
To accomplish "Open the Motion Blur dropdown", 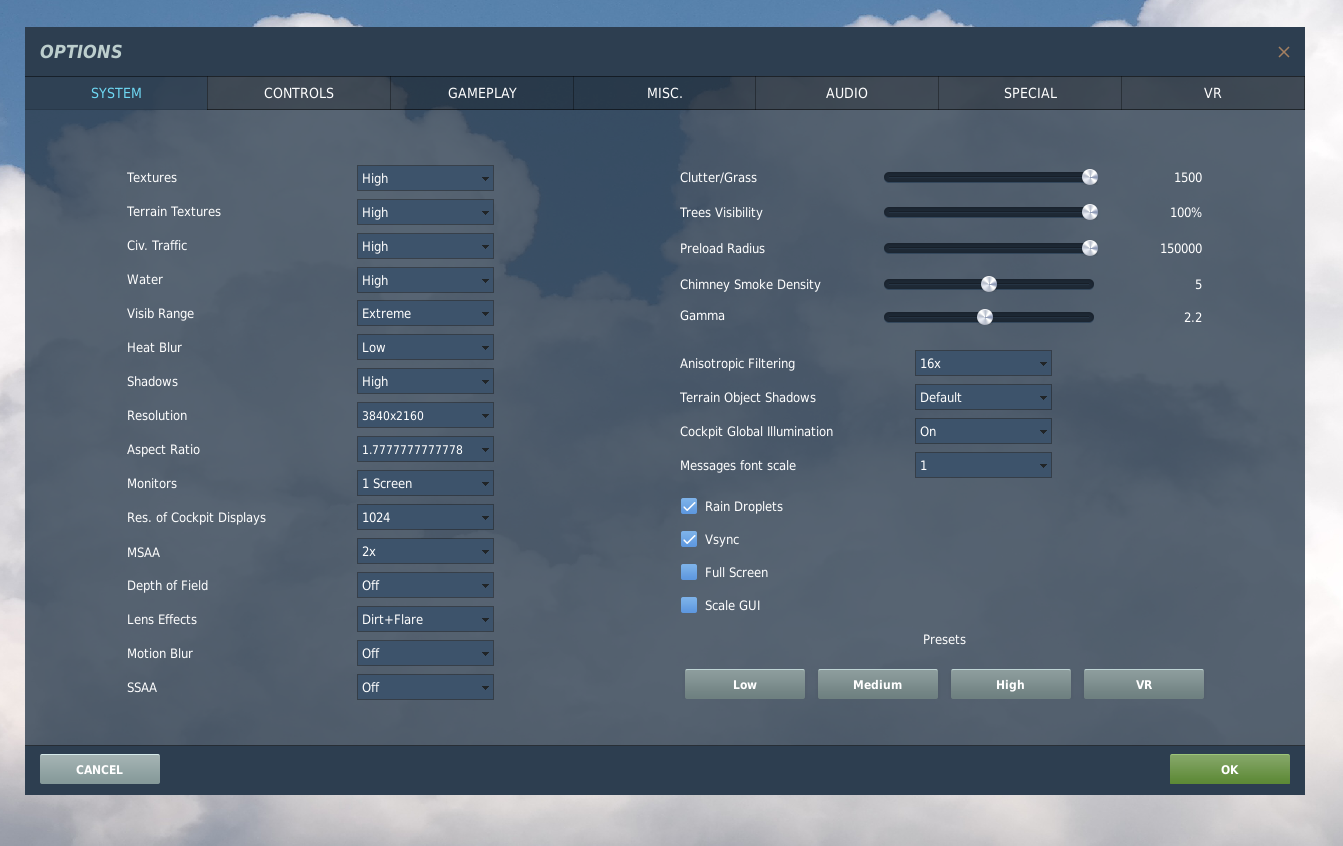I will point(425,653).
